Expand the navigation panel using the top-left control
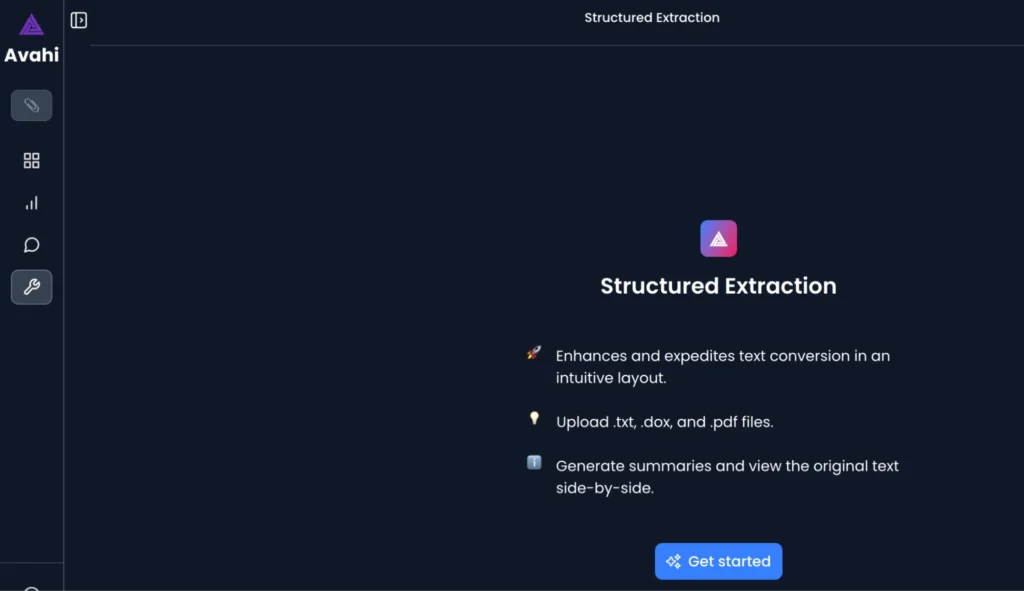Screen dimensions: 1024x591 pyautogui.click(x=79, y=20)
